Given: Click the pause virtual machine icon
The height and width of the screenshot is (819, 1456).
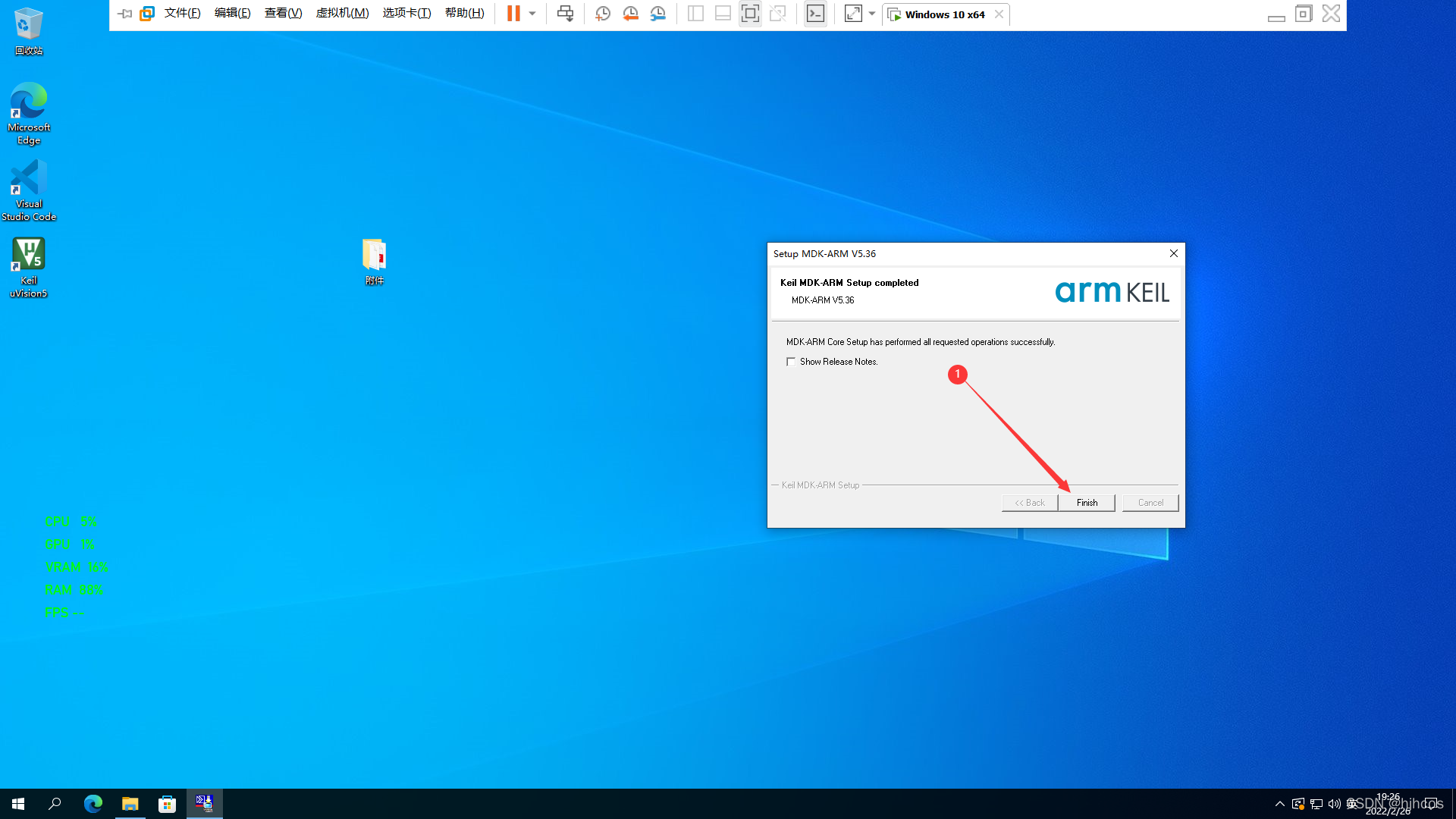Looking at the screenshot, I should point(513,14).
